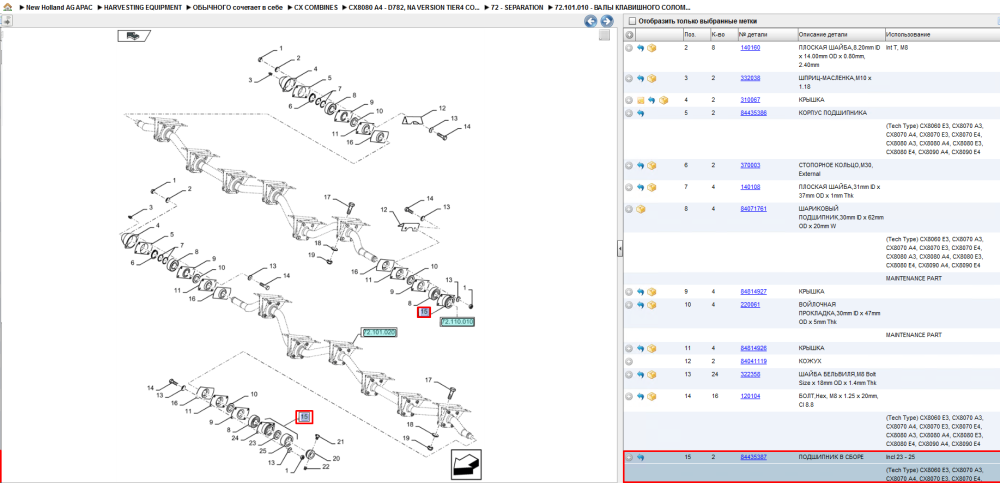Go to the home icon in breadcrumb
Viewport: 1000px width, 483px height.
[x=8, y=8]
